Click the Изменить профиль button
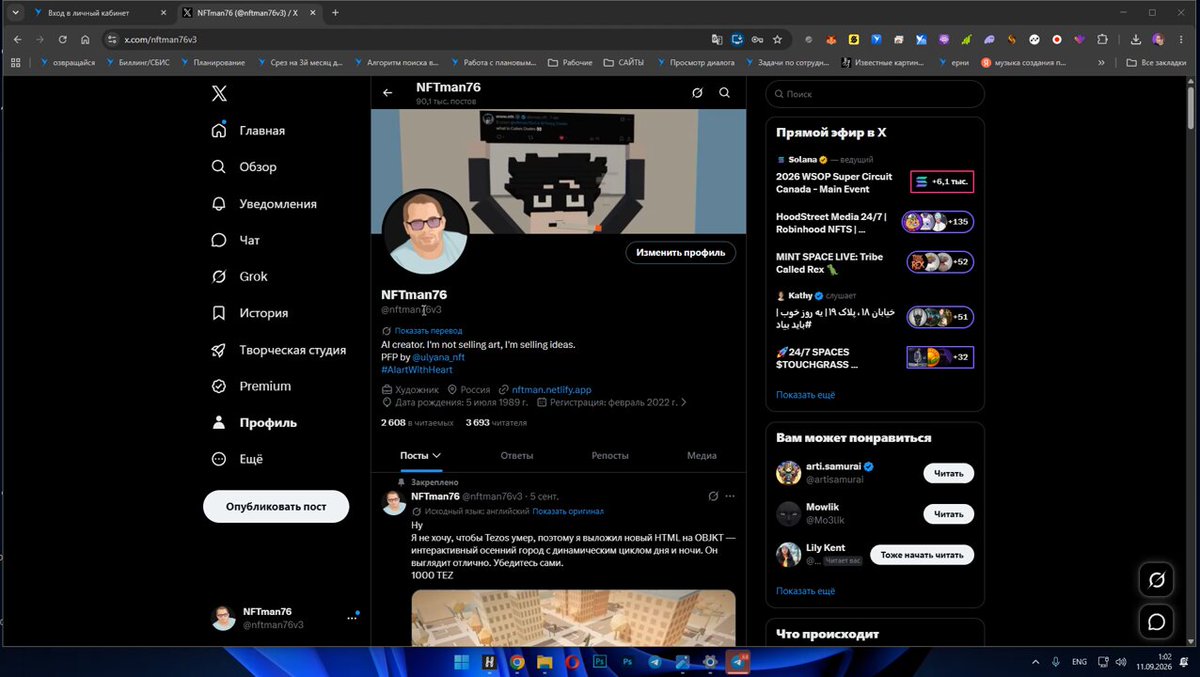This screenshot has width=1200, height=677. click(x=681, y=253)
